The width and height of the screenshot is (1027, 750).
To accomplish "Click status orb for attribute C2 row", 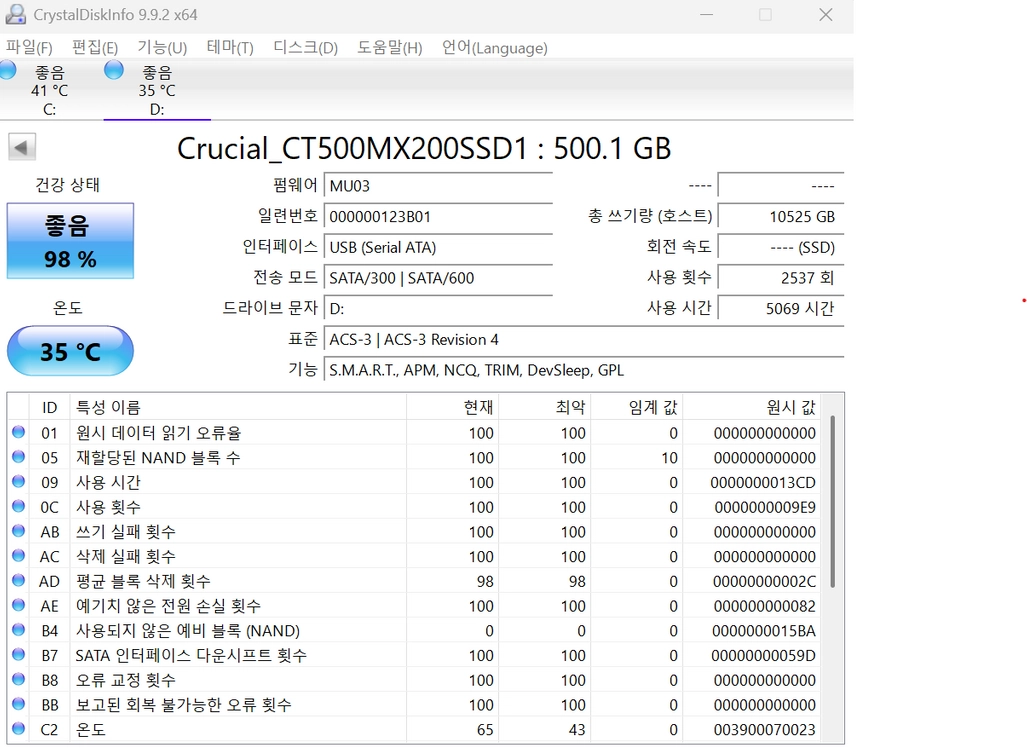I will click(x=18, y=729).
